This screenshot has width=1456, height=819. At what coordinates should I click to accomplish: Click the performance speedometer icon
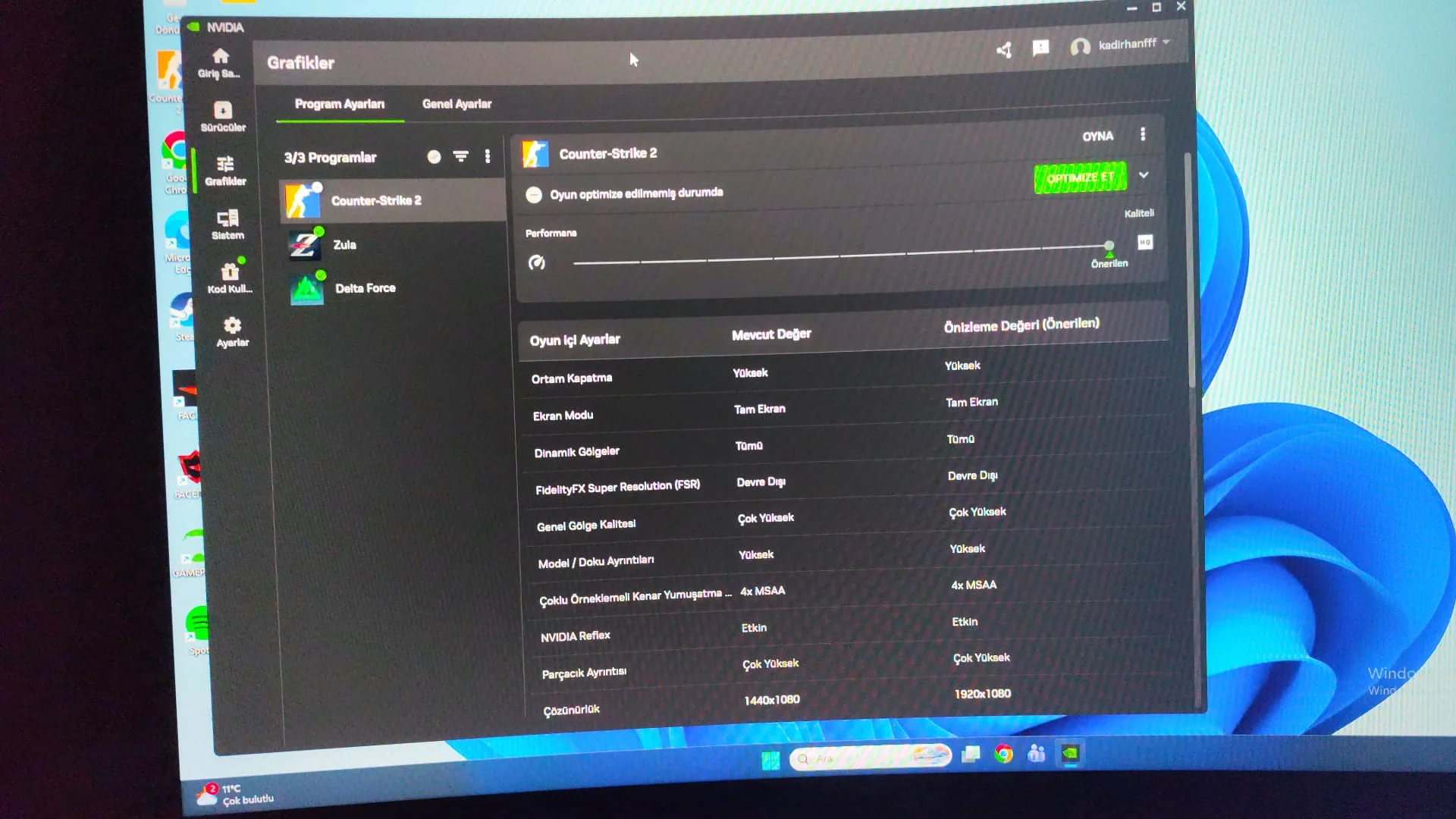click(x=537, y=262)
